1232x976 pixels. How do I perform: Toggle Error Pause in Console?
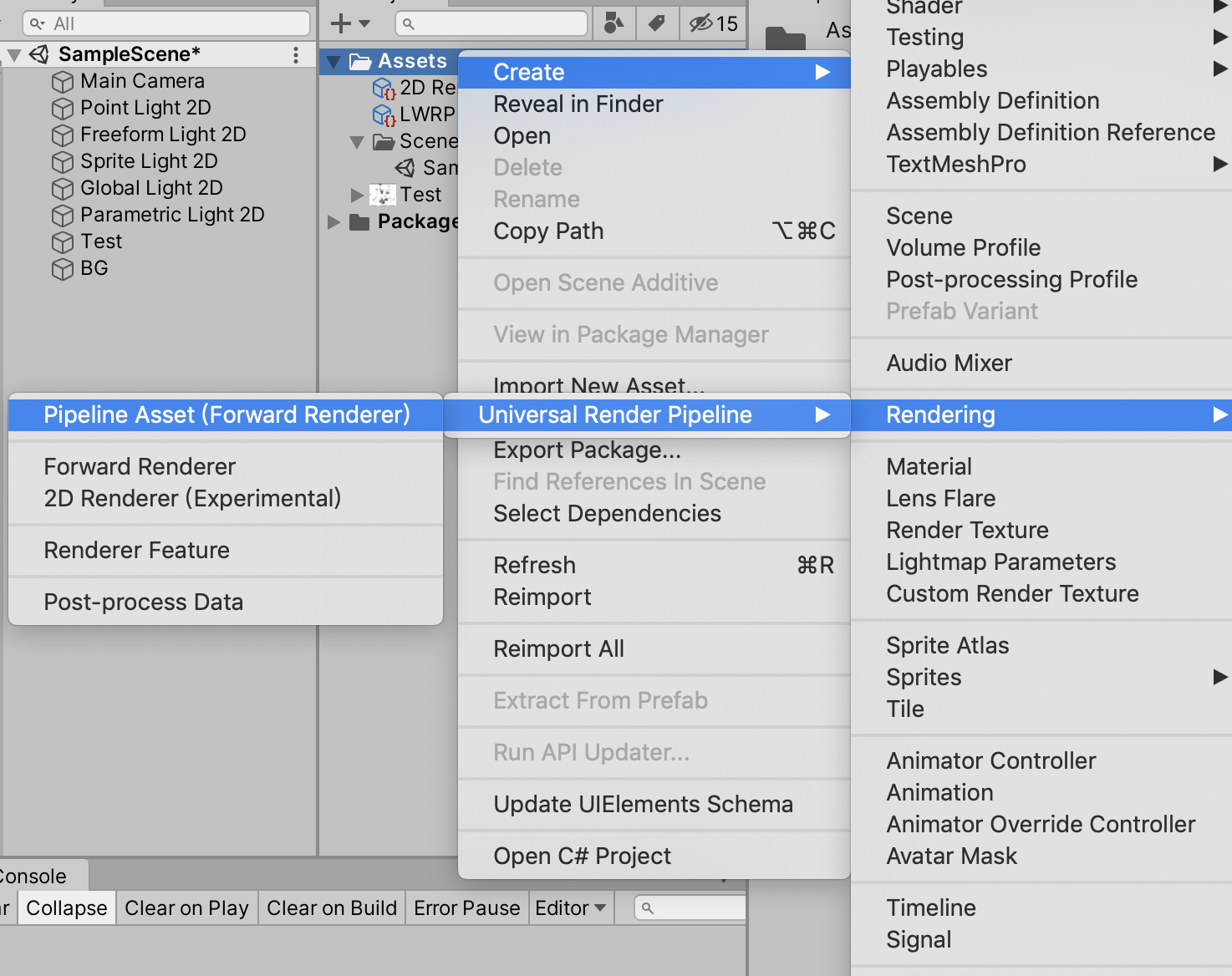click(x=466, y=907)
